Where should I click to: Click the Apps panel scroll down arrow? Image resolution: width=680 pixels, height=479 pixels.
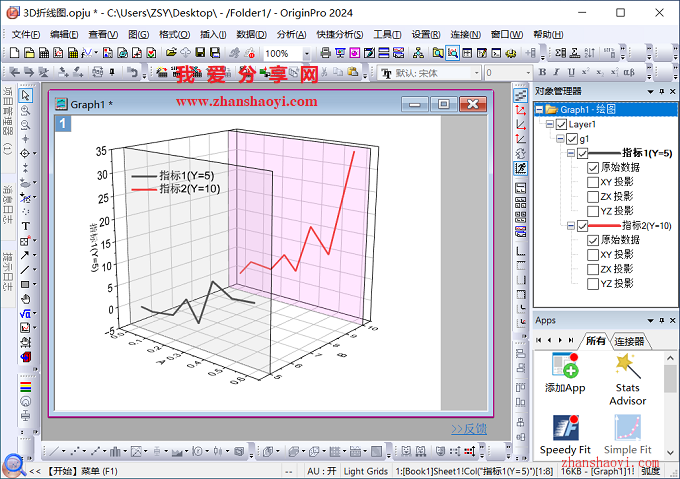[670, 453]
